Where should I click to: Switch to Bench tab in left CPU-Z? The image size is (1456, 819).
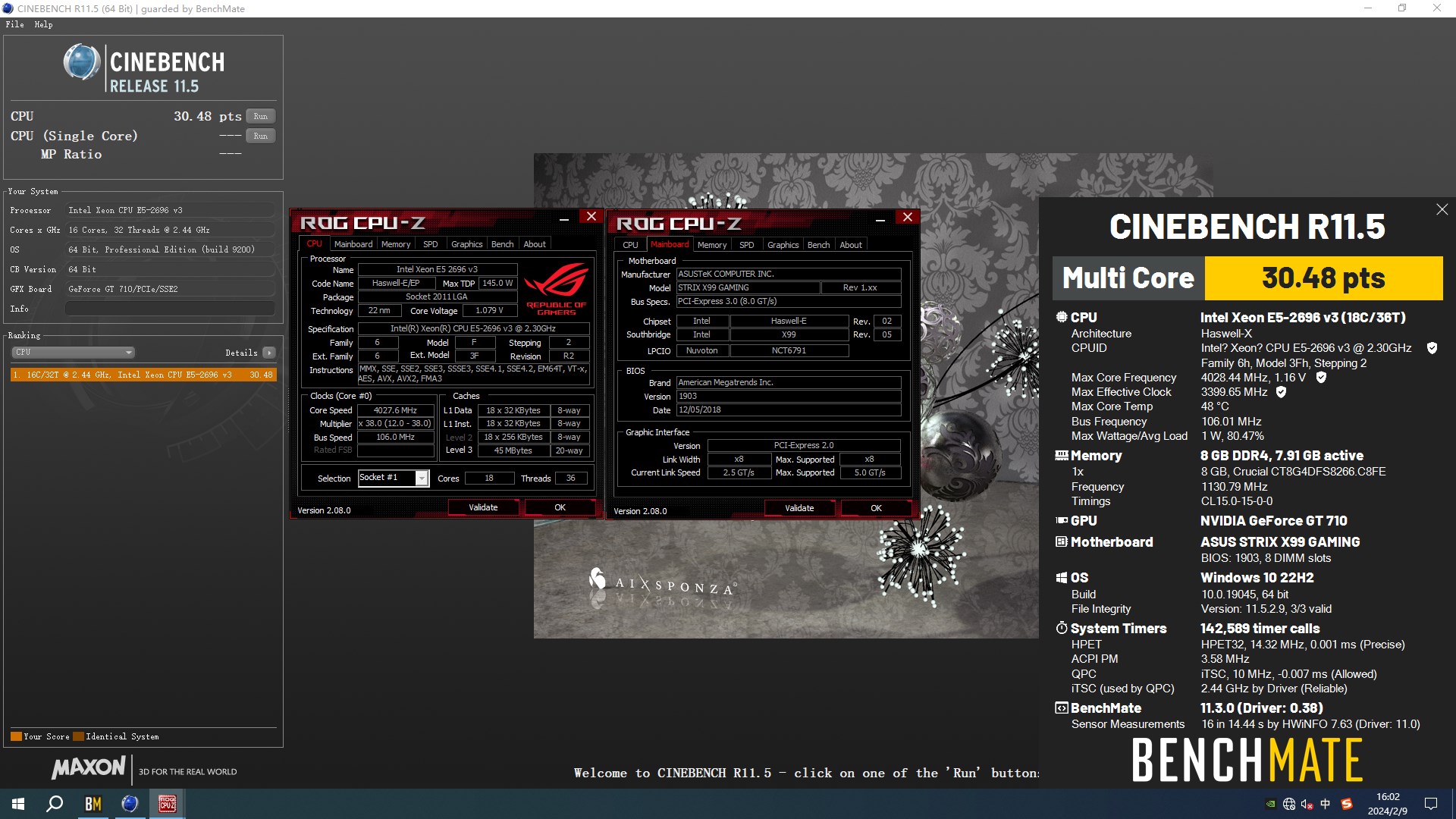(x=502, y=244)
